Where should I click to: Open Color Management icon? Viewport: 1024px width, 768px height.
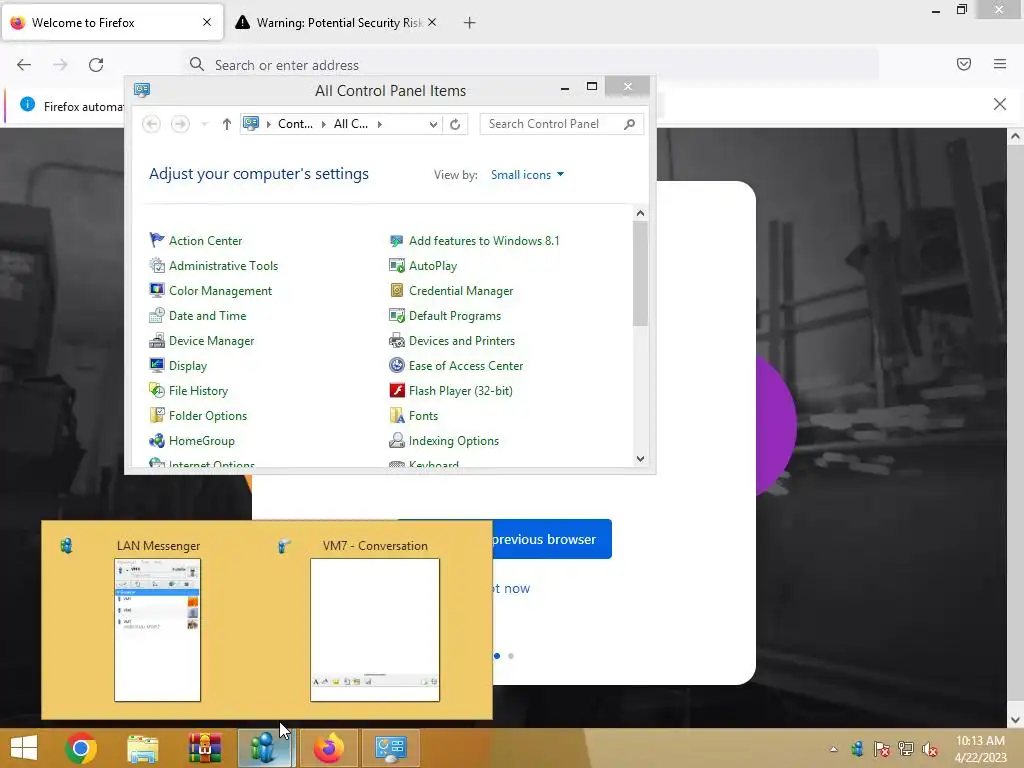point(157,290)
